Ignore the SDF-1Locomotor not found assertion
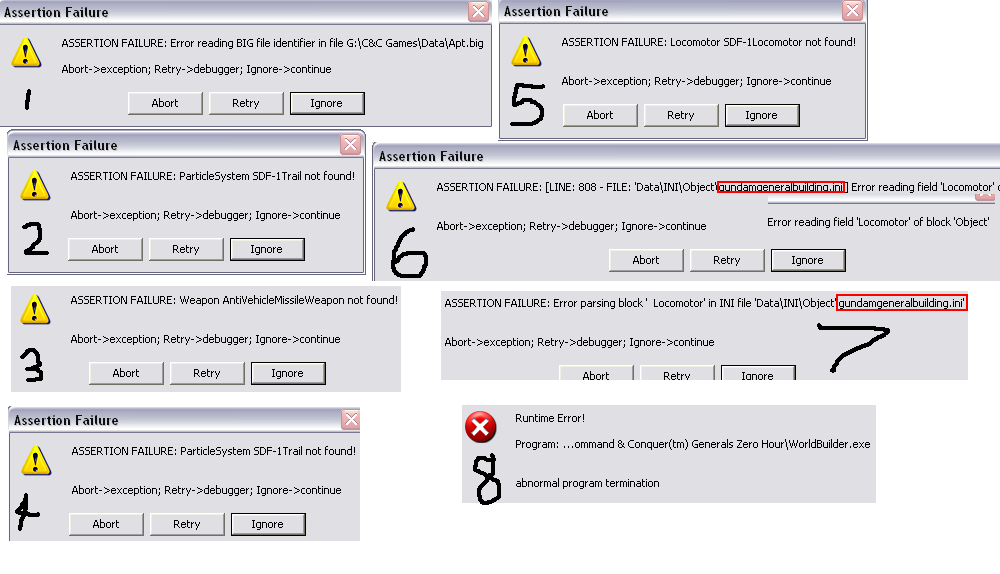1000x574 pixels. [x=761, y=115]
